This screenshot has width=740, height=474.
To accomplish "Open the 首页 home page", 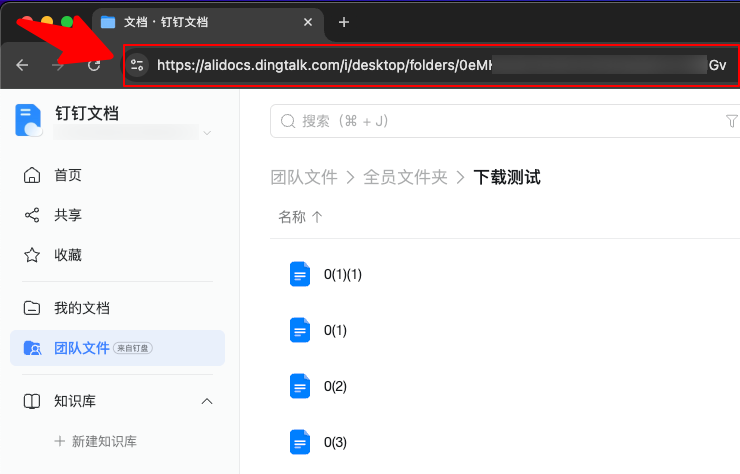I will click(67, 175).
